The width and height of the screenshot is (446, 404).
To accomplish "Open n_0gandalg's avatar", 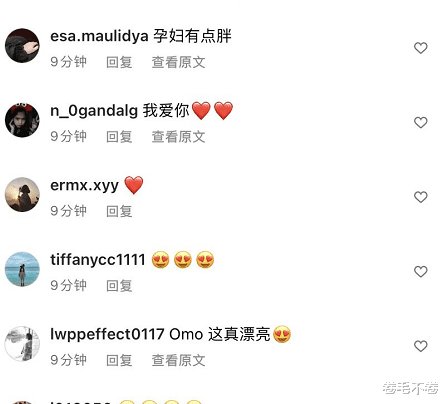I will (22, 120).
